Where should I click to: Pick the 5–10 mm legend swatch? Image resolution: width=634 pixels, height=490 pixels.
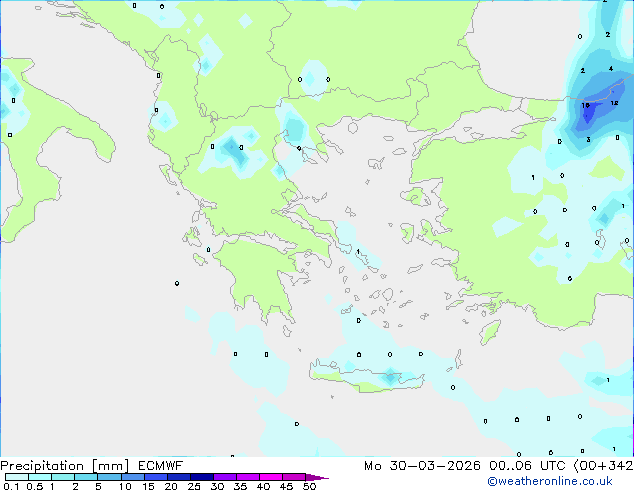click(109, 477)
